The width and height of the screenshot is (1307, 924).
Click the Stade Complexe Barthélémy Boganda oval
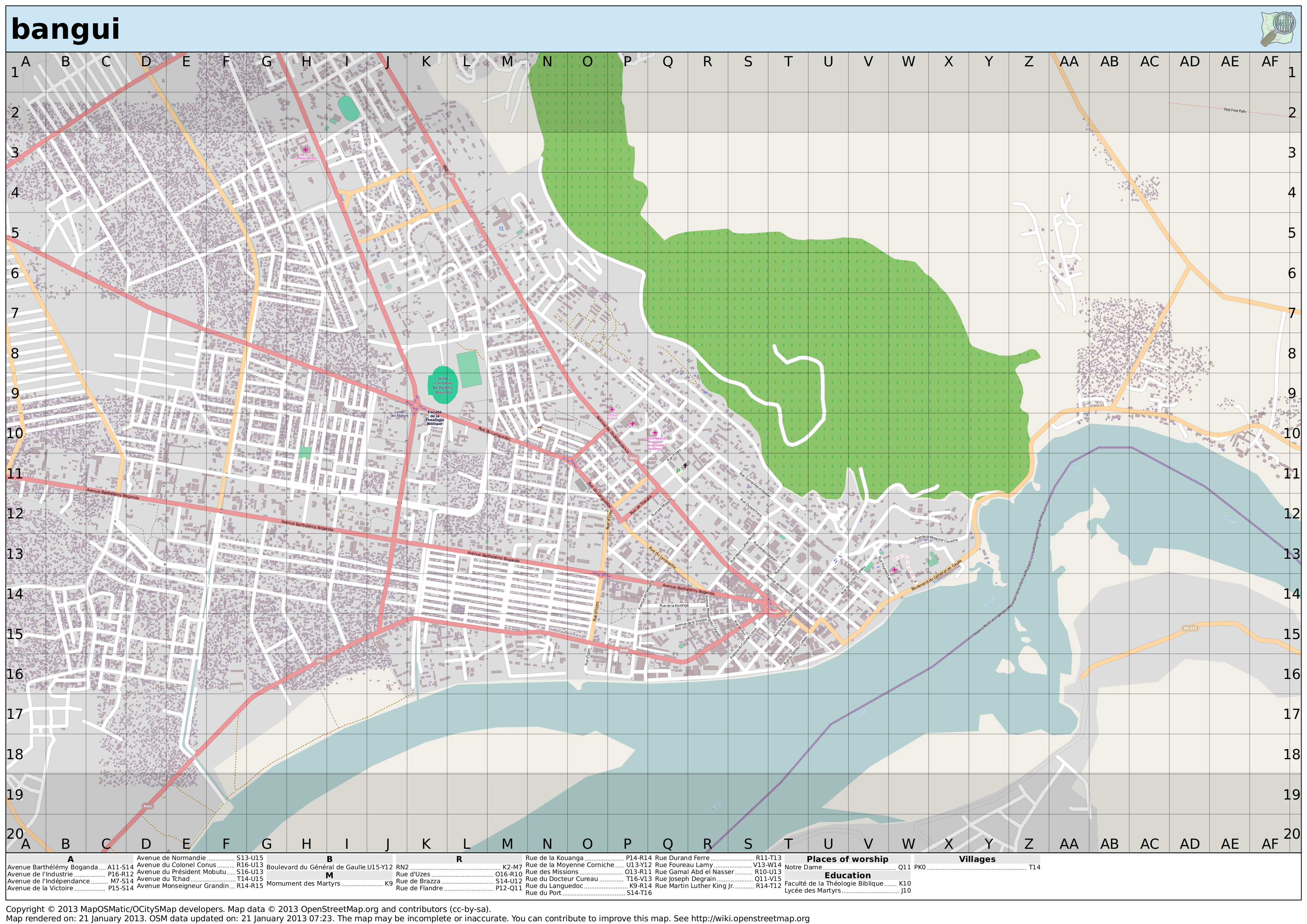pos(443,385)
